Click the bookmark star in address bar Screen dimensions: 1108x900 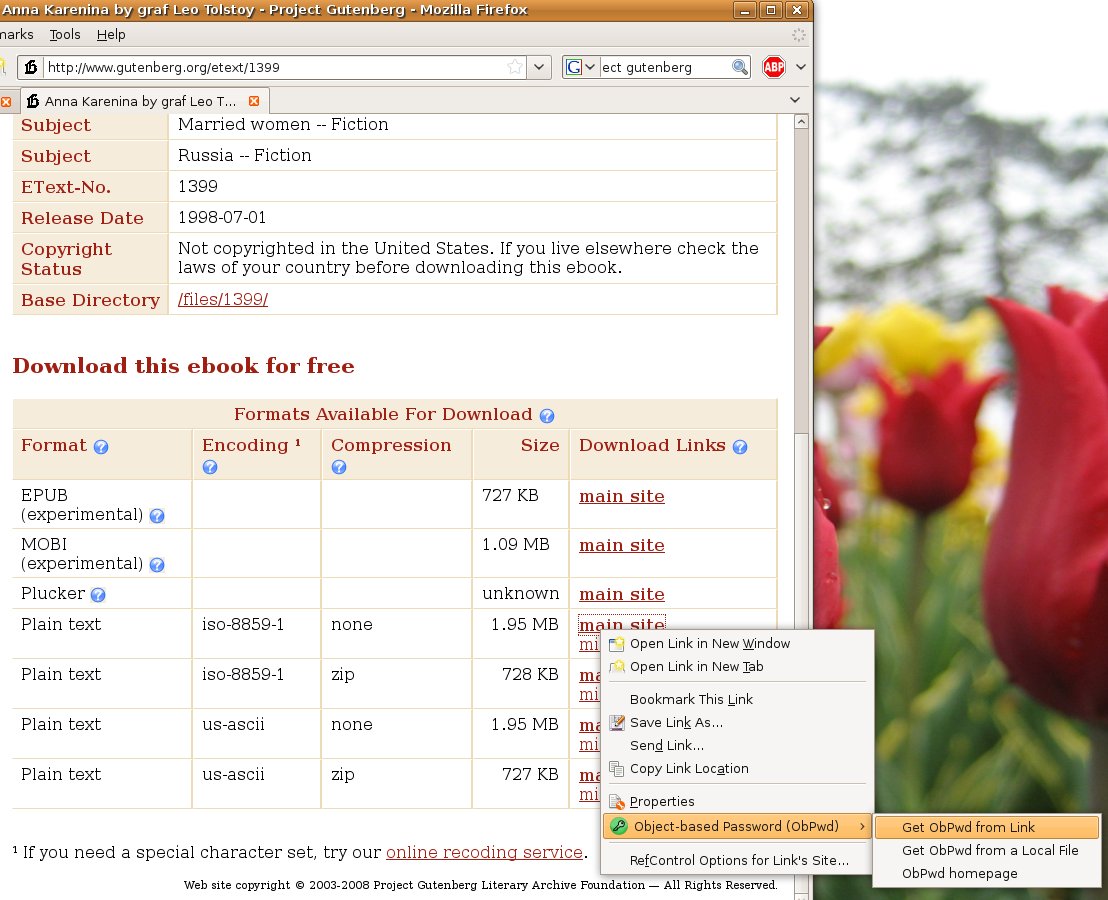point(514,67)
